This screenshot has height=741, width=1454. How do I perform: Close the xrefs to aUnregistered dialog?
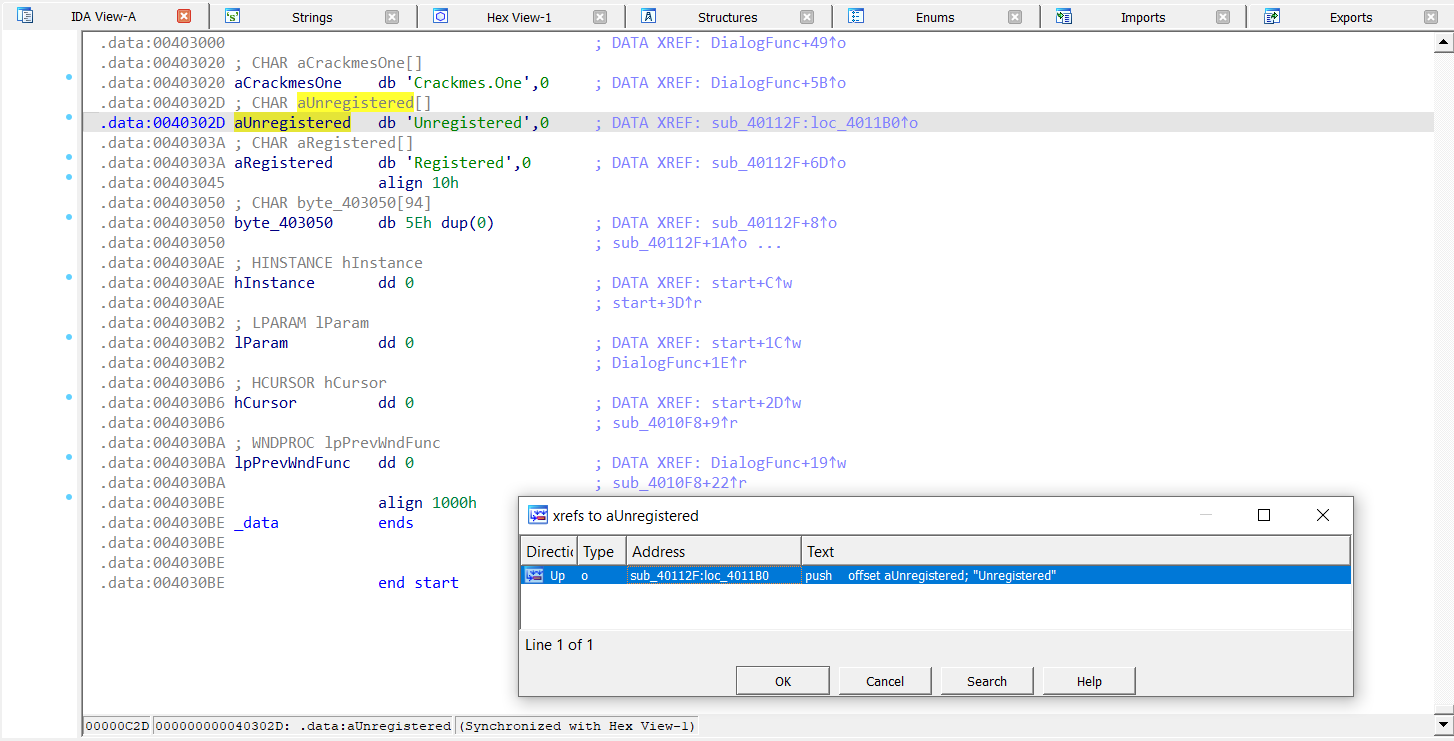pos(1323,515)
